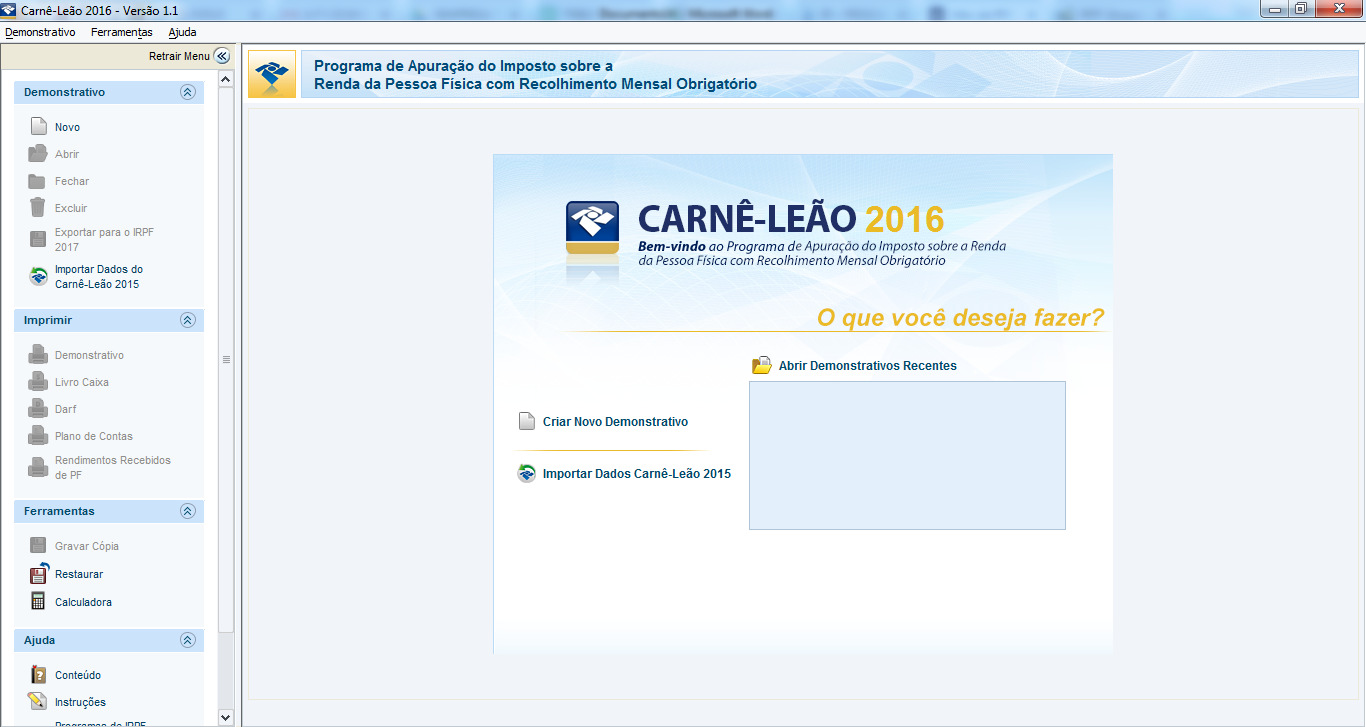Click the recent demonstrativos list box
Screen dimensions: 1366x727
[x=907, y=455]
